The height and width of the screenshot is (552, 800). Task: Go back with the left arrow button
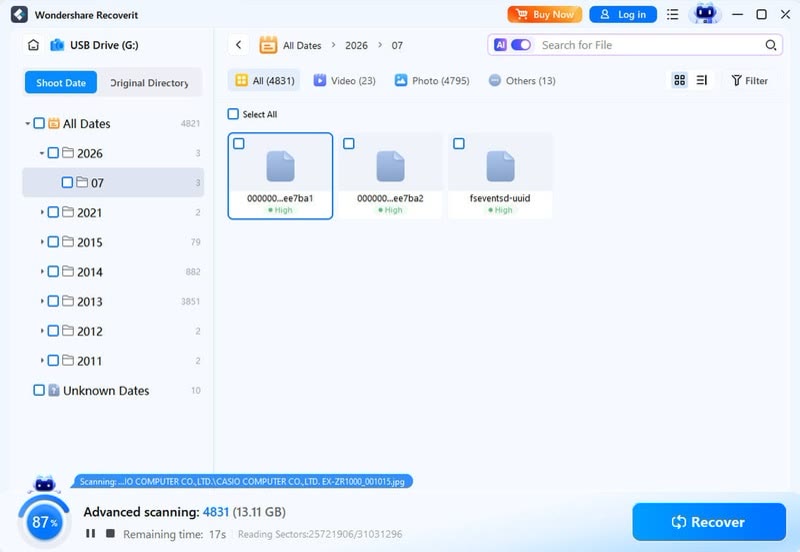pyautogui.click(x=238, y=45)
